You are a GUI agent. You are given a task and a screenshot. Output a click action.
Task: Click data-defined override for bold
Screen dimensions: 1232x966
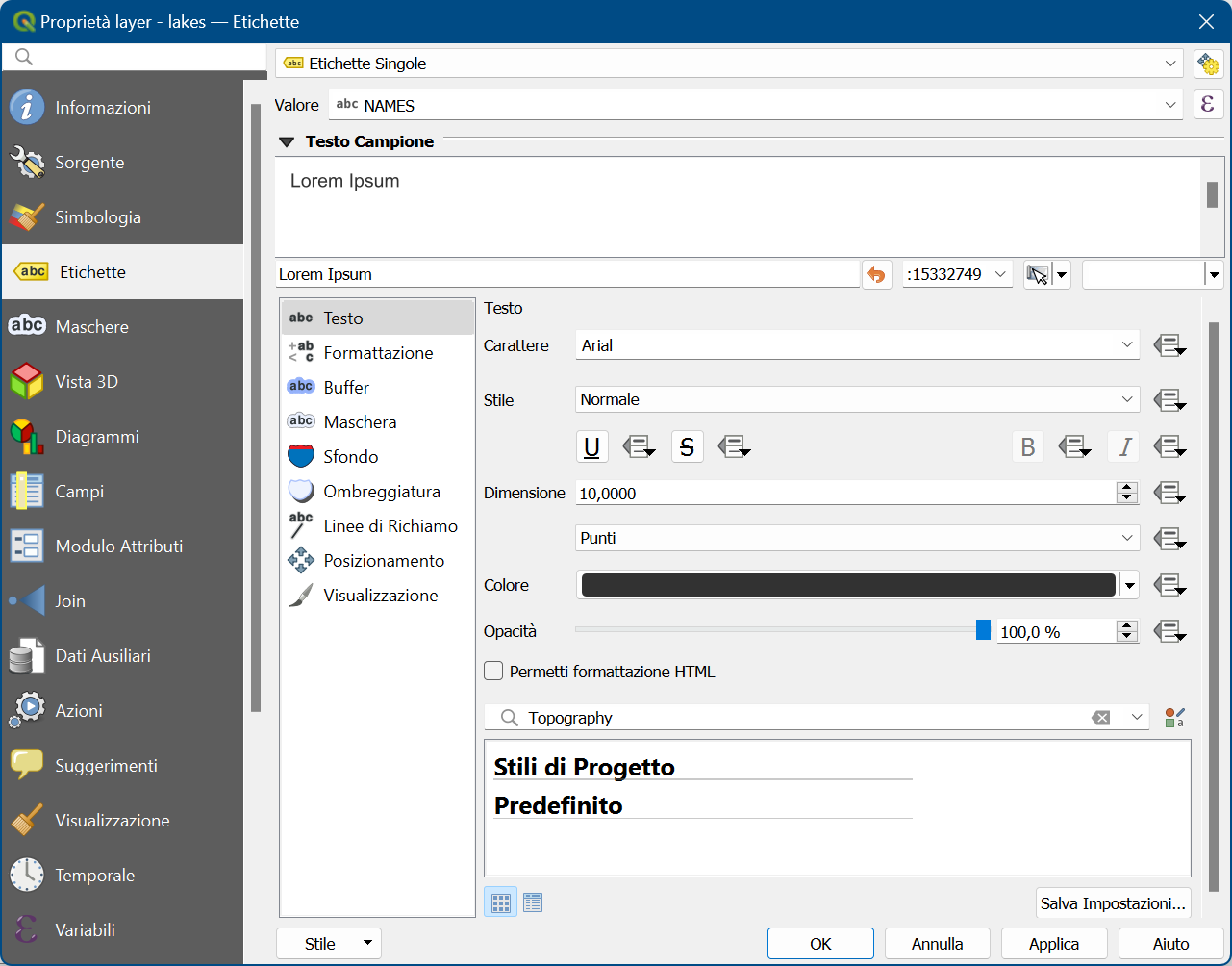pyautogui.click(x=1074, y=446)
